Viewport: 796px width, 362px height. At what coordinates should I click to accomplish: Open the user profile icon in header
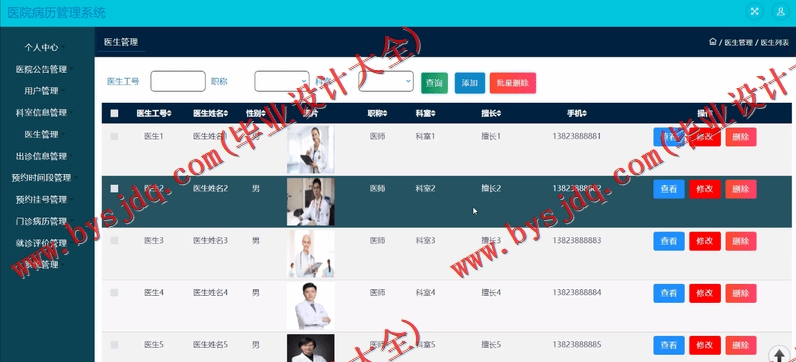780,12
